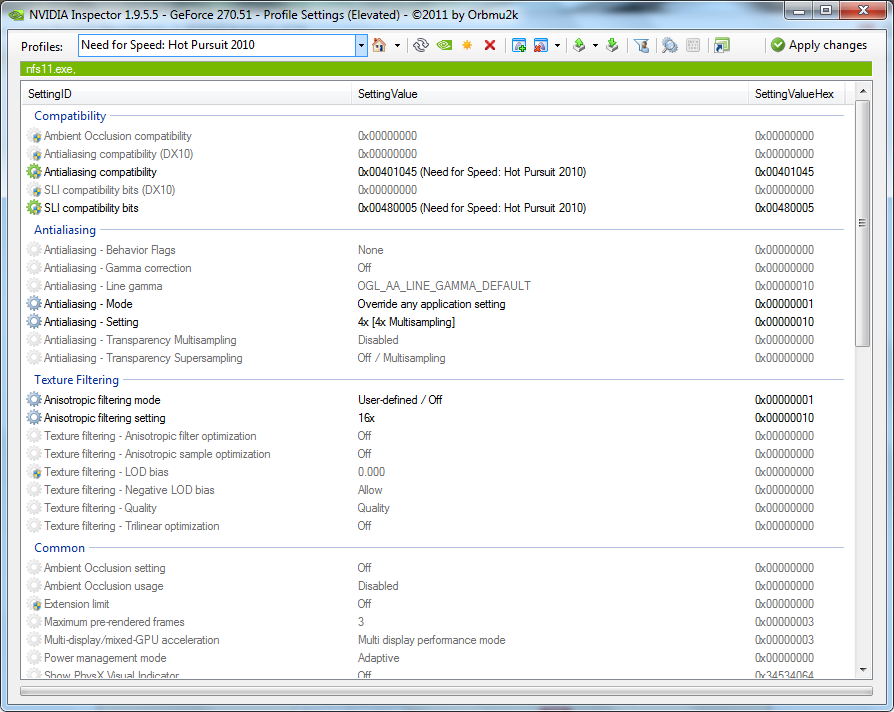Scan for modified profiles magnifier-gear icon
This screenshot has height=712, width=894.
[669, 45]
